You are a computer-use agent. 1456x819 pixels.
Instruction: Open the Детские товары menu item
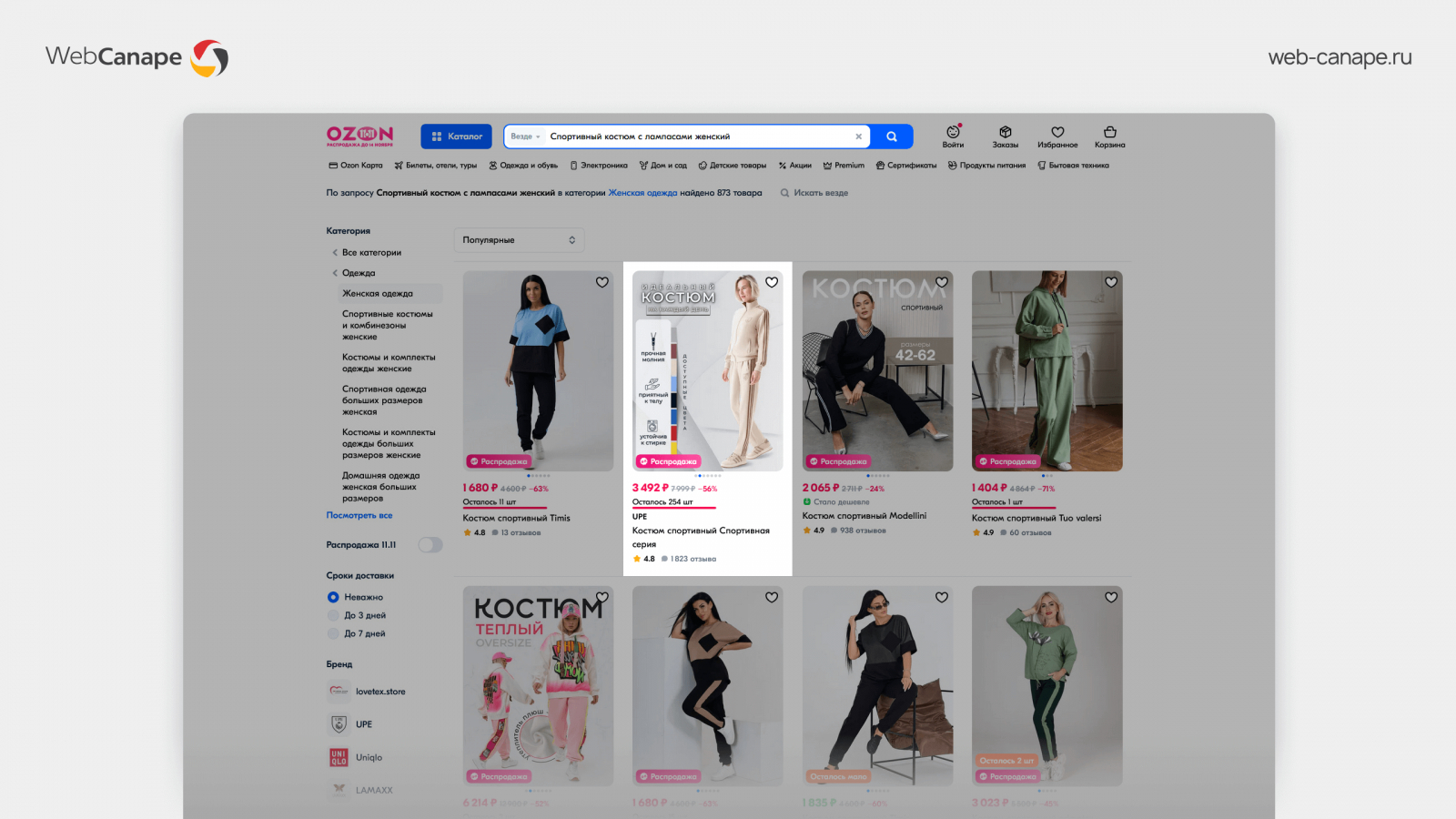pyautogui.click(x=733, y=166)
